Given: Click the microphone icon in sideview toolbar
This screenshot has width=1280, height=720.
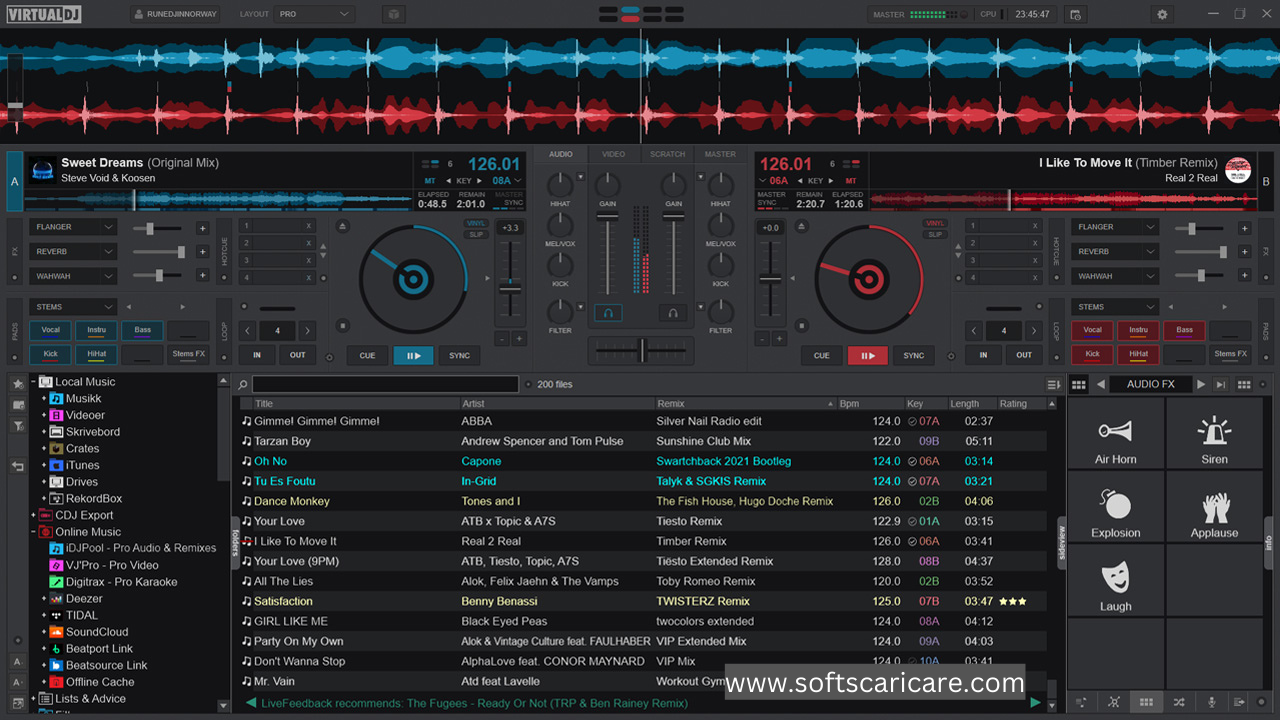Looking at the screenshot, I should click(x=1212, y=703).
